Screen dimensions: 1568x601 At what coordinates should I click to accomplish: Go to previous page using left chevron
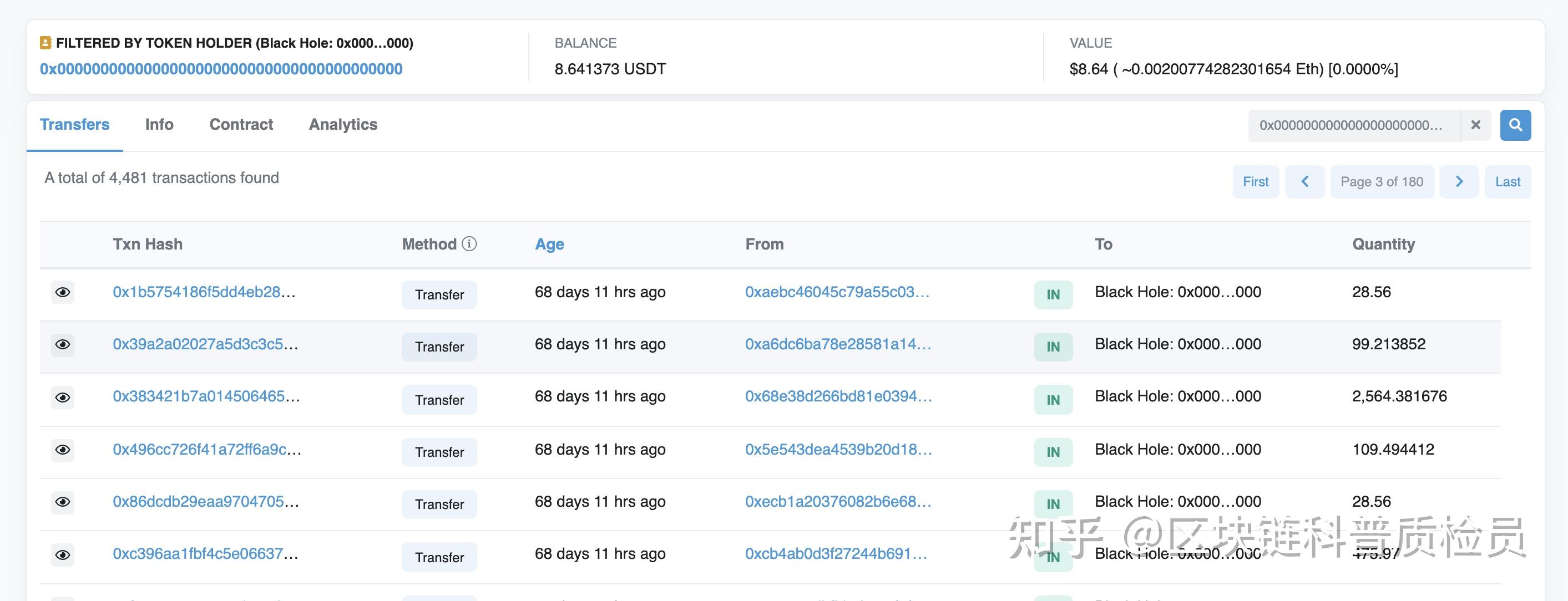pos(1304,181)
